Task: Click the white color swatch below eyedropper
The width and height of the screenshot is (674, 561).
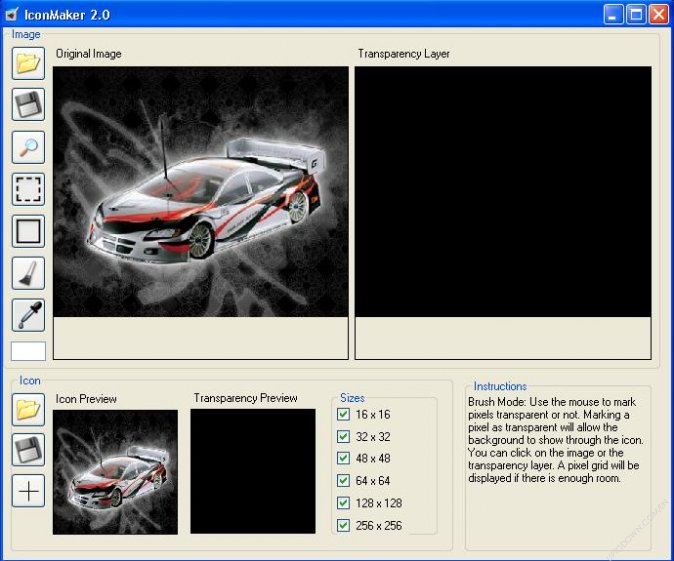Action: pos(28,351)
